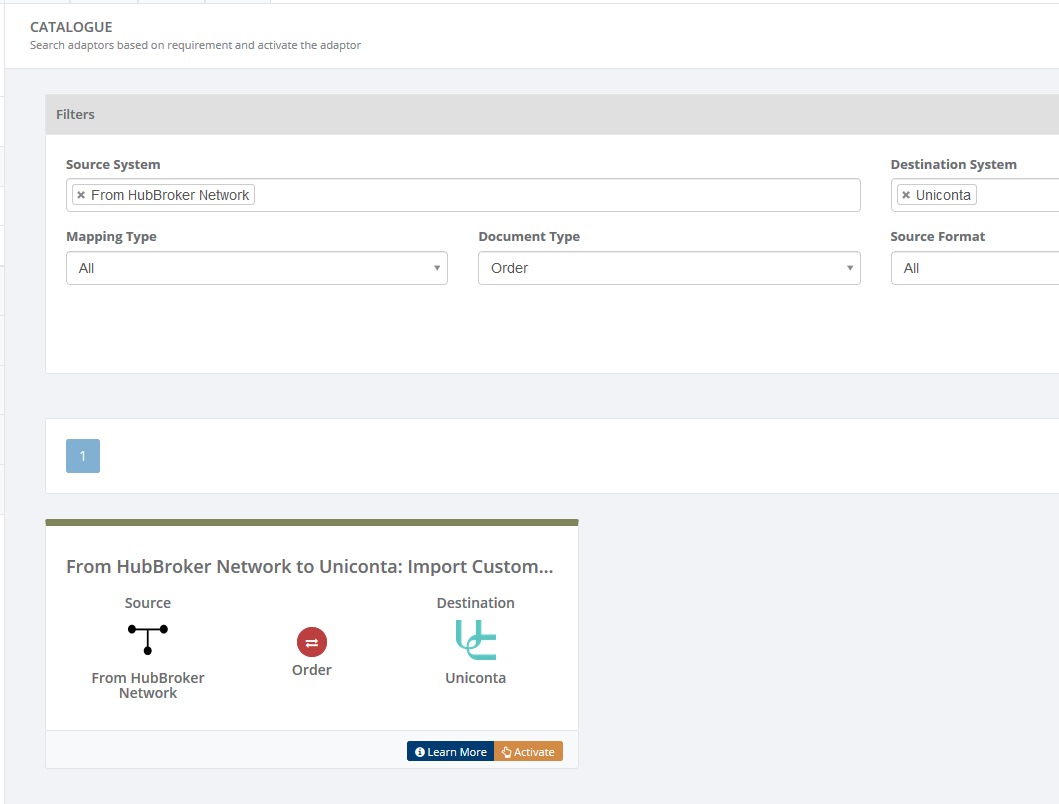Click the Source Format label
The height and width of the screenshot is (804, 1059).
[937, 236]
